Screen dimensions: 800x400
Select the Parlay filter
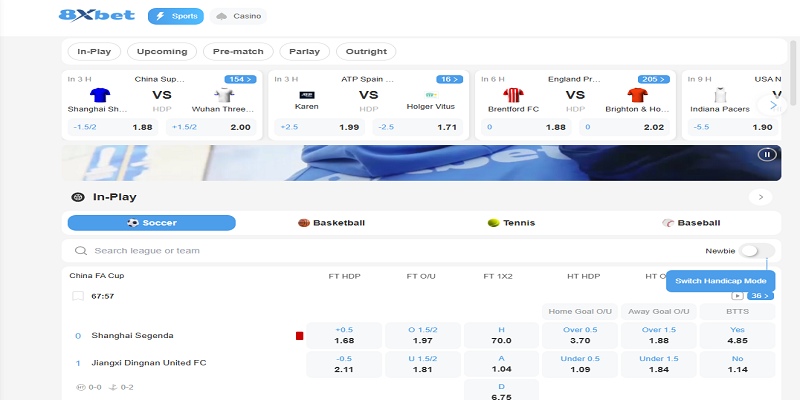coord(305,52)
